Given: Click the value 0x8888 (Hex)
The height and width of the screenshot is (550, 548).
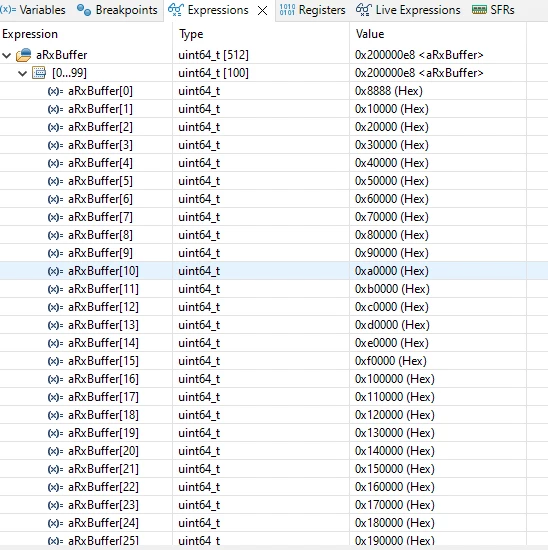Looking at the screenshot, I should click(x=389, y=91).
